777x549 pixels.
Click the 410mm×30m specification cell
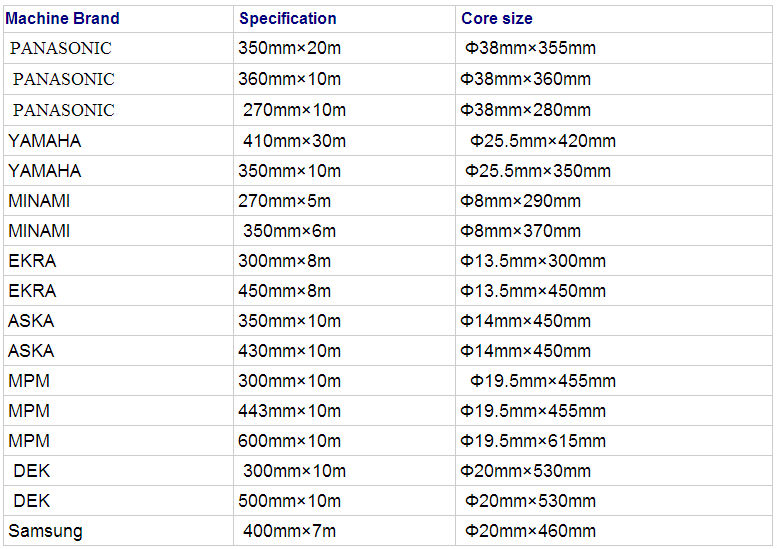click(294, 141)
